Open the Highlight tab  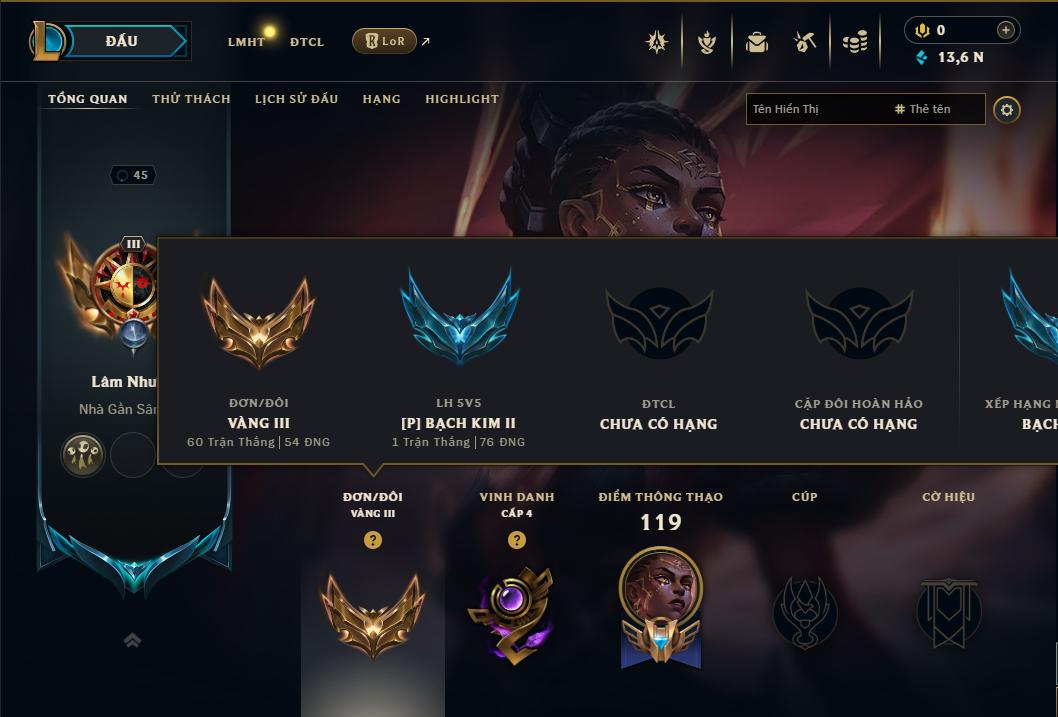462,99
